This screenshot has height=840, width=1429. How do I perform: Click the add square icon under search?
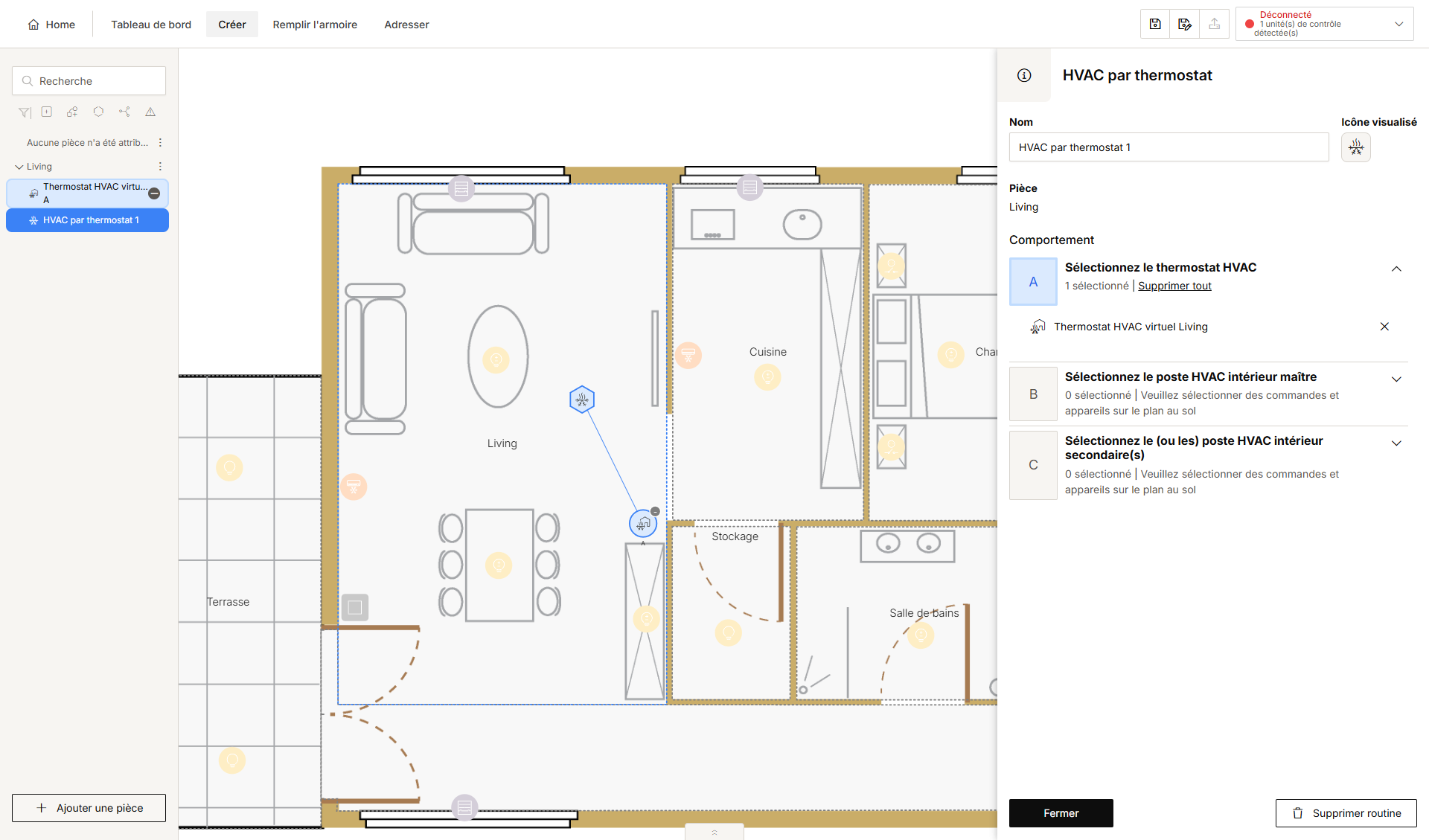click(x=47, y=112)
